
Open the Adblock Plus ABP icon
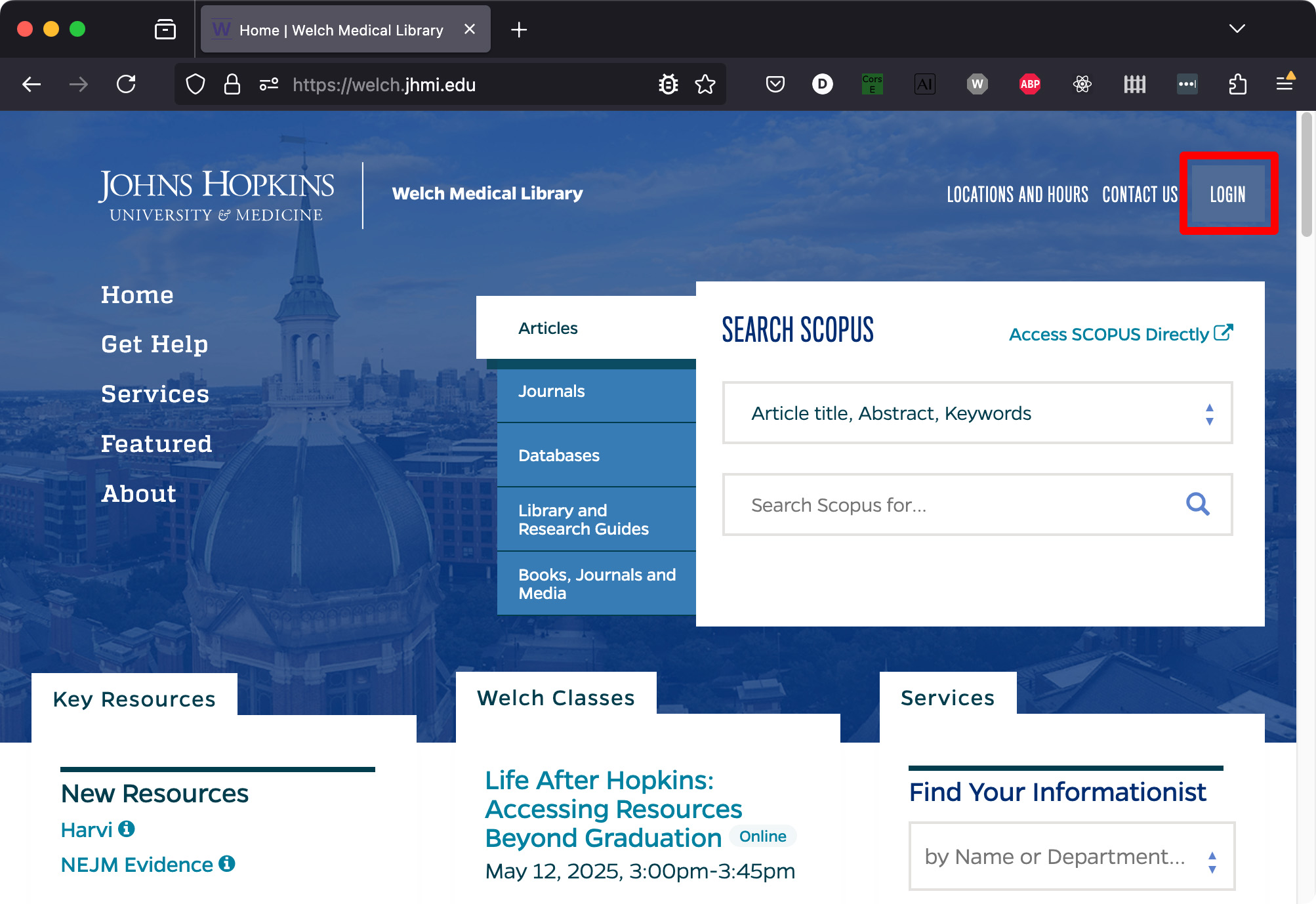(x=1030, y=84)
